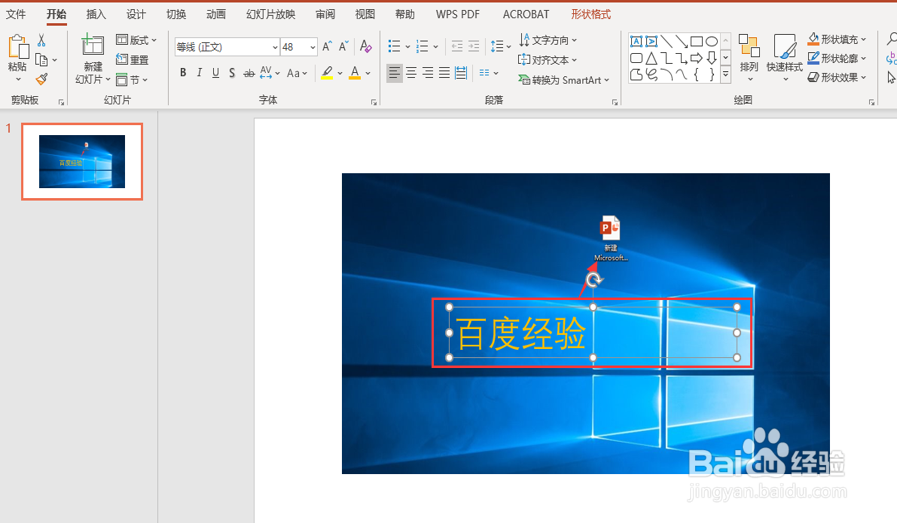The height and width of the screenshot is (523, 897).
Task: Open Change Case Aa dropdown
Action: pos(297,73)
